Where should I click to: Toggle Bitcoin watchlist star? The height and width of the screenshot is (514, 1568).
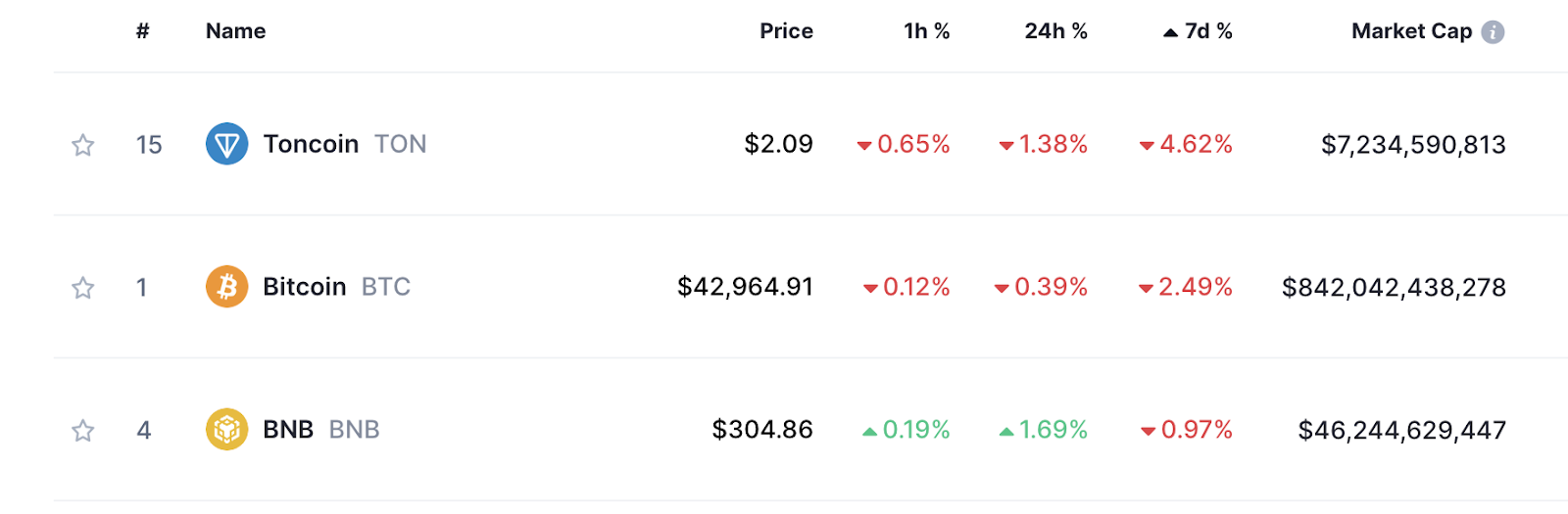(x=83, y=288)
